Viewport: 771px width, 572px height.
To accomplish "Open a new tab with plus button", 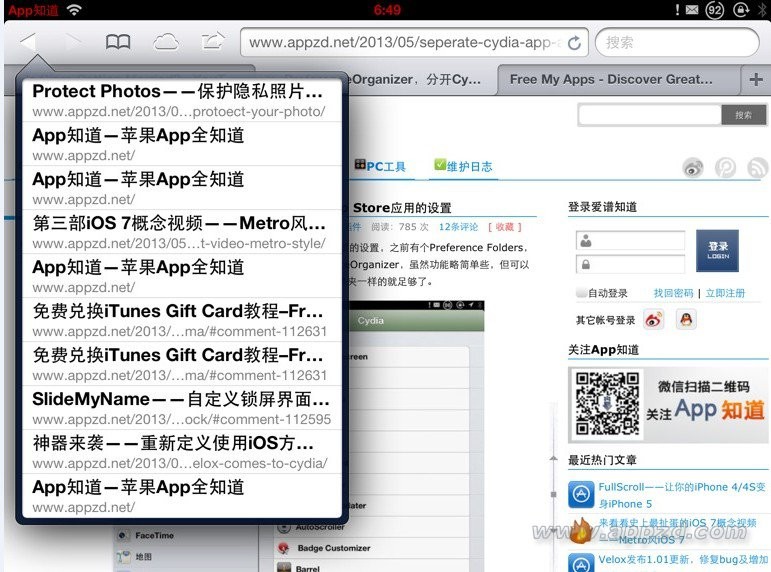I will [x=756, y=79].
